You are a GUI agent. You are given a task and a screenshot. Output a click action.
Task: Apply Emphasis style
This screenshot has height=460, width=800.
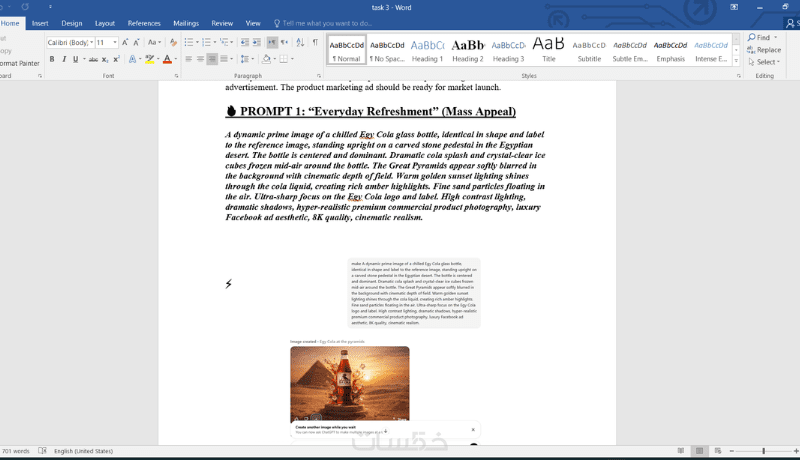(670, 50)
